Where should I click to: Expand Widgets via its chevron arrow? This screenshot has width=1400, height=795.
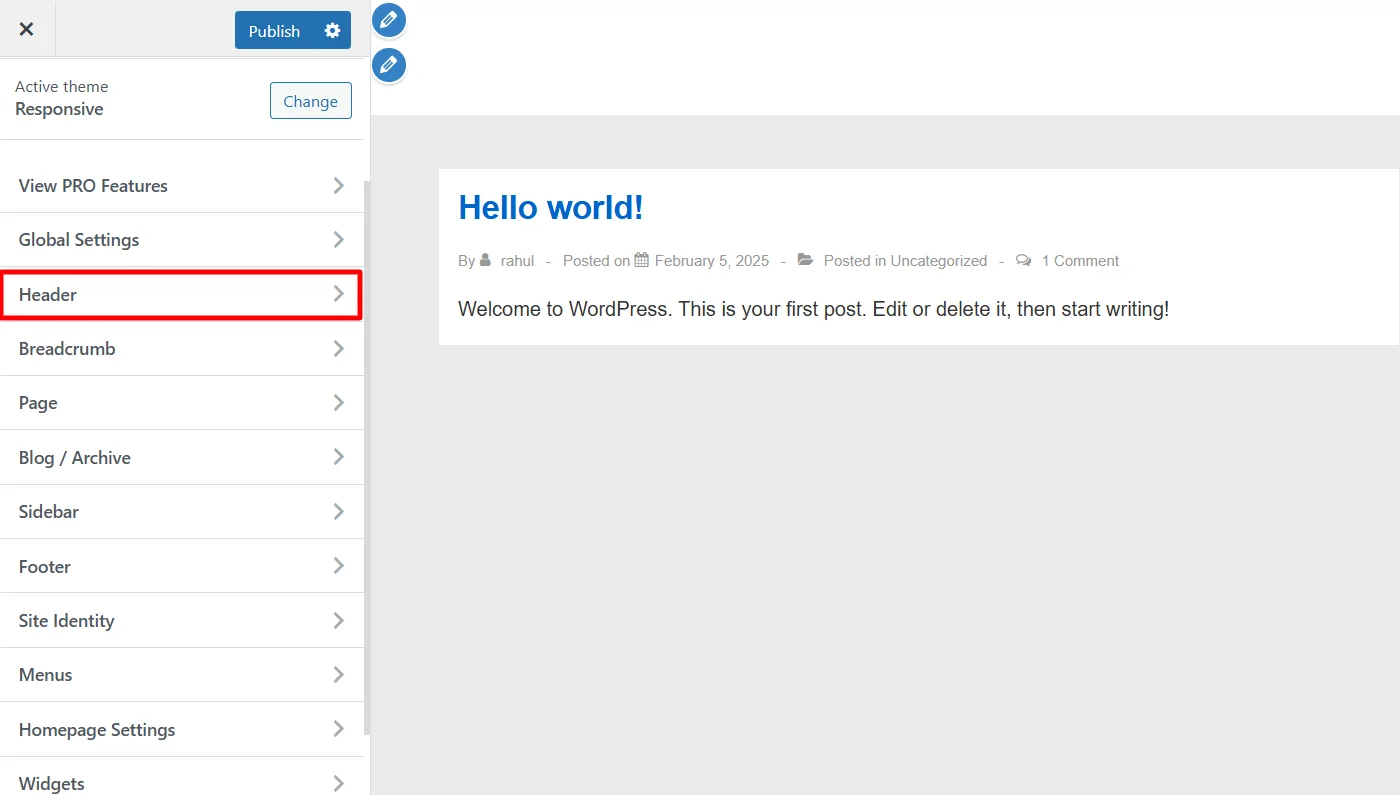(339, 783)
